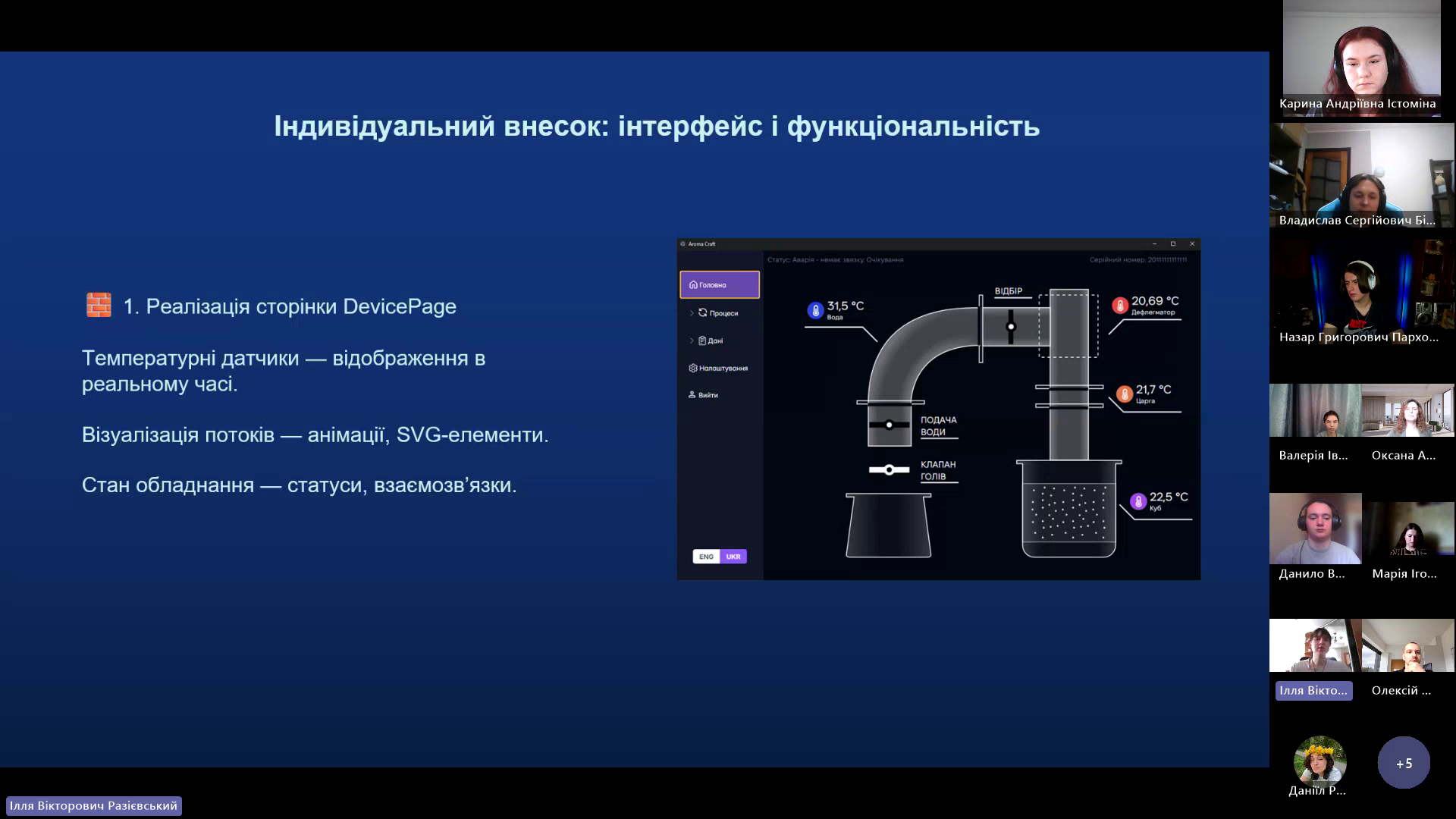This screenshot has width=1456, height=819.
Task: Open the Налаштування menu item
Action: [723, 368]
